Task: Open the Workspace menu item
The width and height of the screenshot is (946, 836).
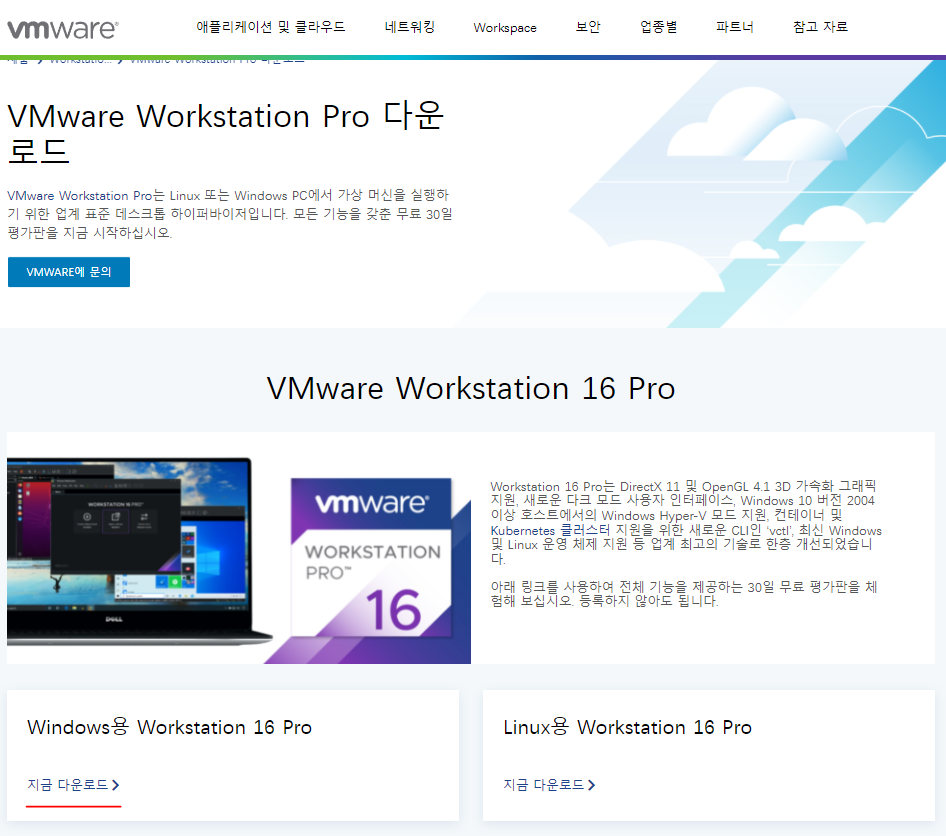Action: [505, 28]
